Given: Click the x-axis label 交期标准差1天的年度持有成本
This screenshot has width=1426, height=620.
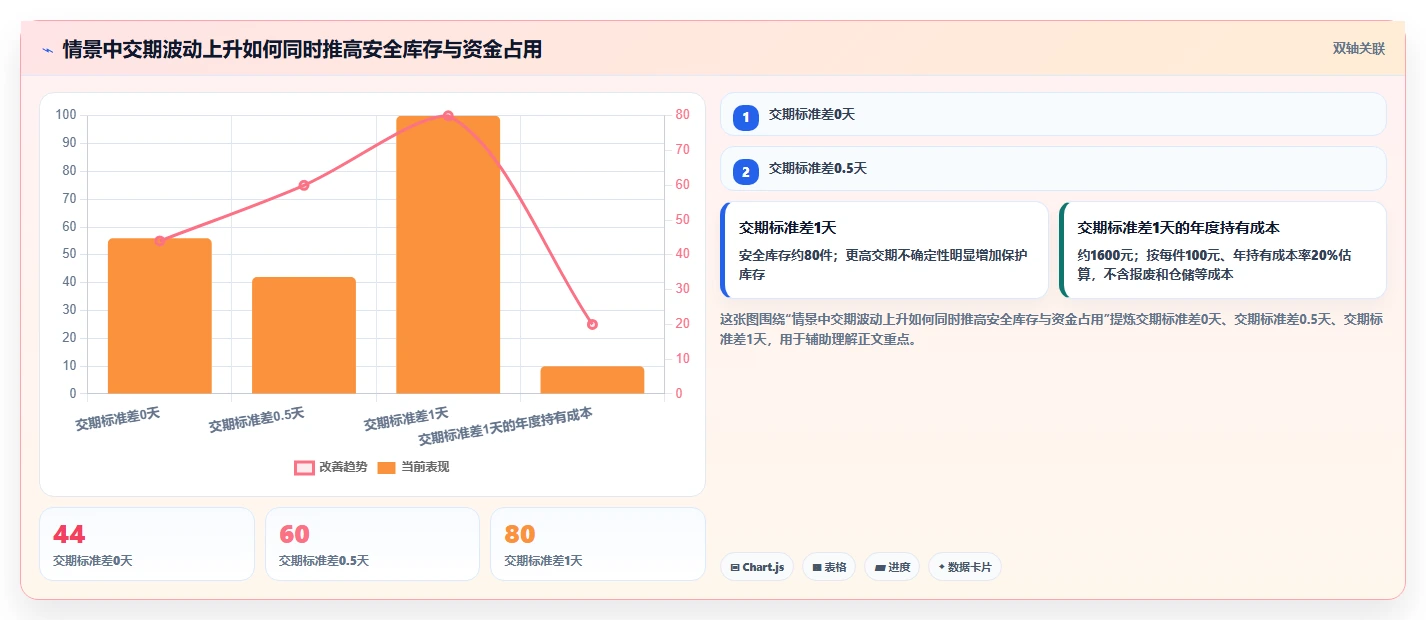Looking at the screenshot, I should point(506,426).
